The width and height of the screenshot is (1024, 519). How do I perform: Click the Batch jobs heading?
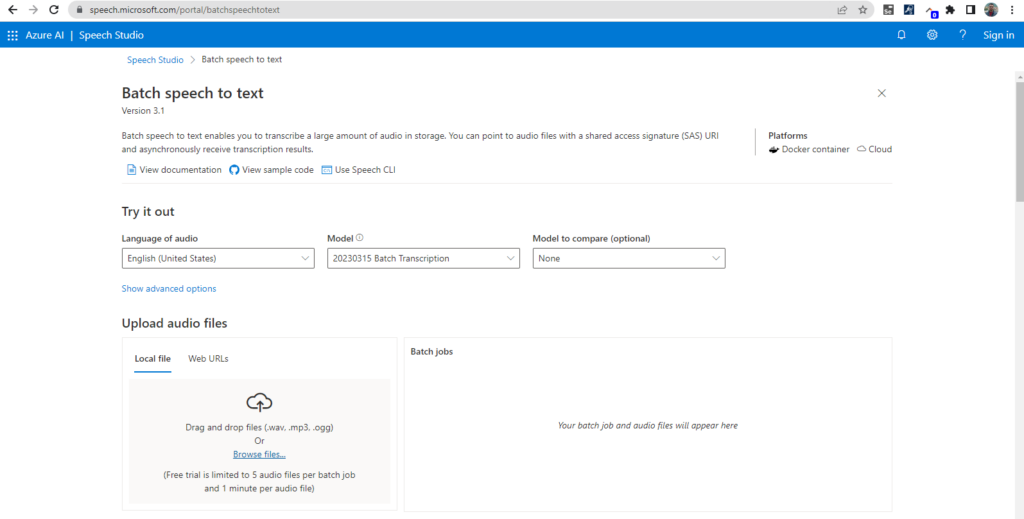tap(432, 351)
